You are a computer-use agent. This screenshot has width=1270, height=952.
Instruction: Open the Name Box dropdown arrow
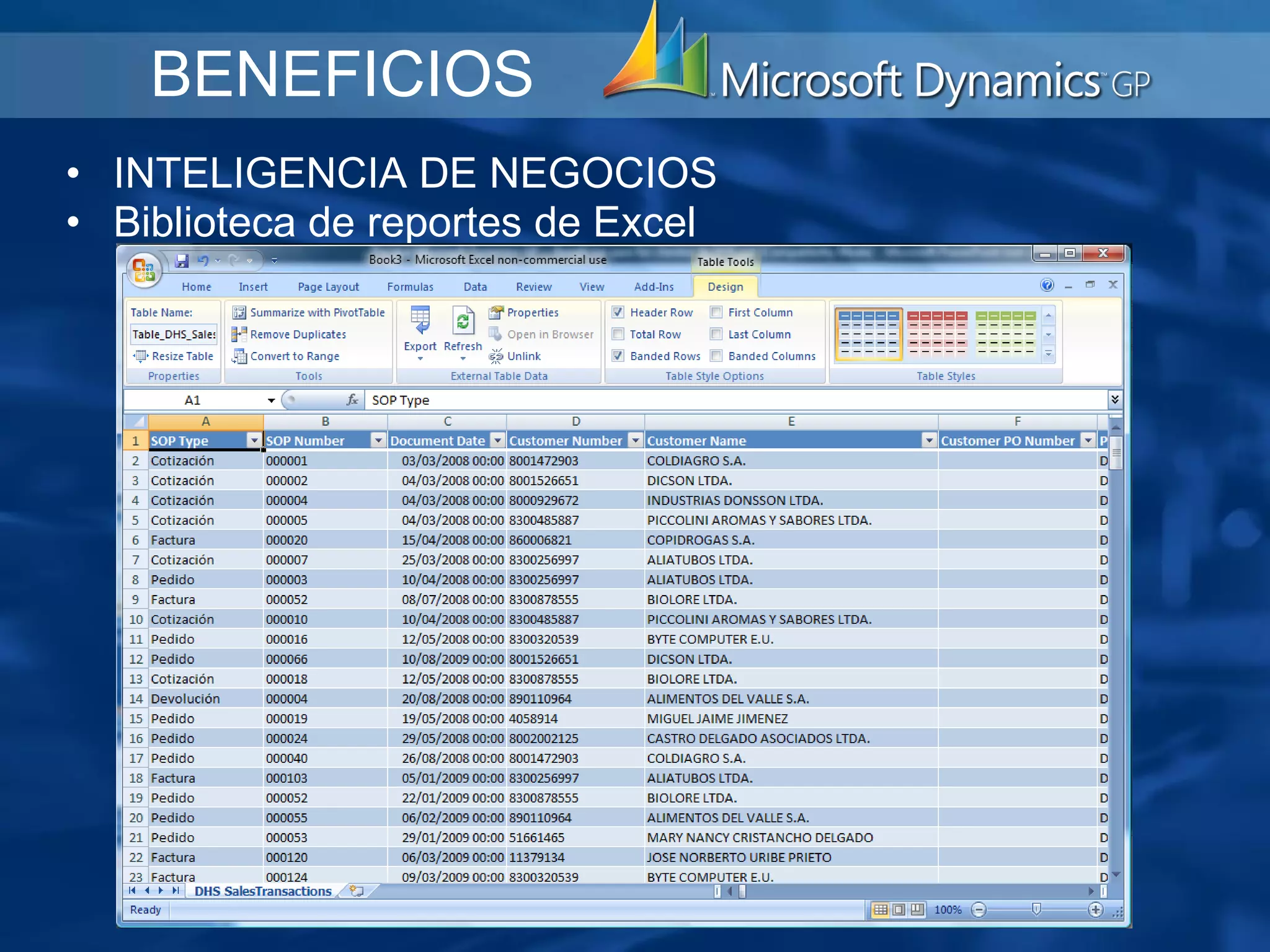pos(271,400)
